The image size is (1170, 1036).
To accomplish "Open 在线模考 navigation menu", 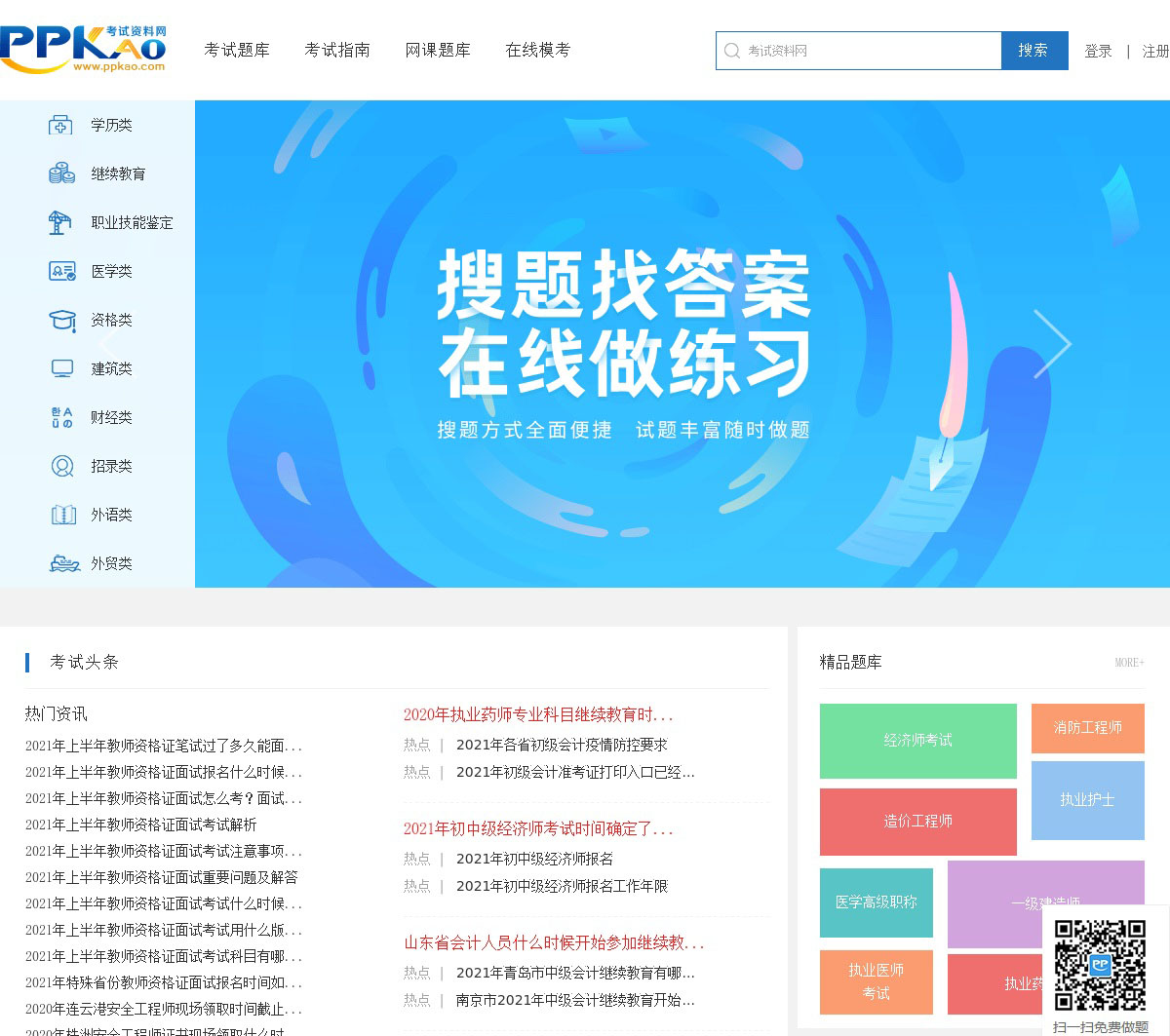I will click(538, 50).
